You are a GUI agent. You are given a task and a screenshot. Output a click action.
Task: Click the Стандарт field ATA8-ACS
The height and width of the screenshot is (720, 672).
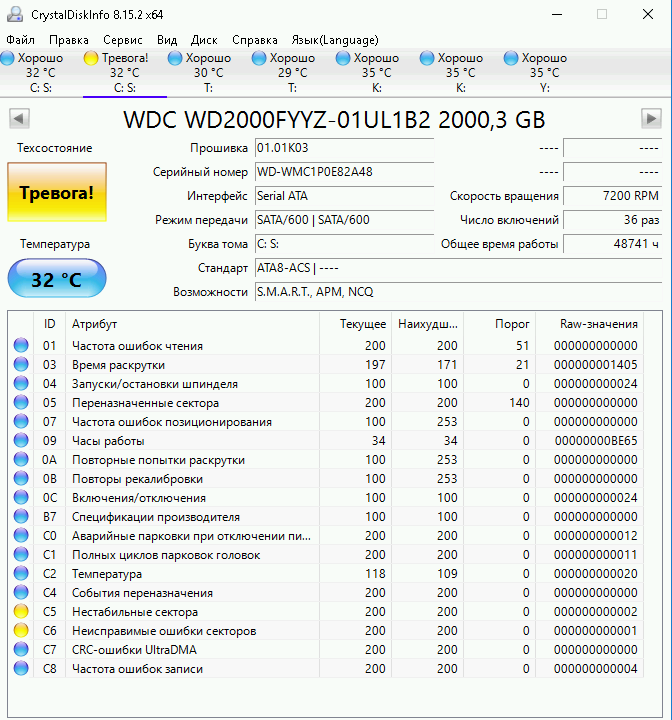coord(458,268)
